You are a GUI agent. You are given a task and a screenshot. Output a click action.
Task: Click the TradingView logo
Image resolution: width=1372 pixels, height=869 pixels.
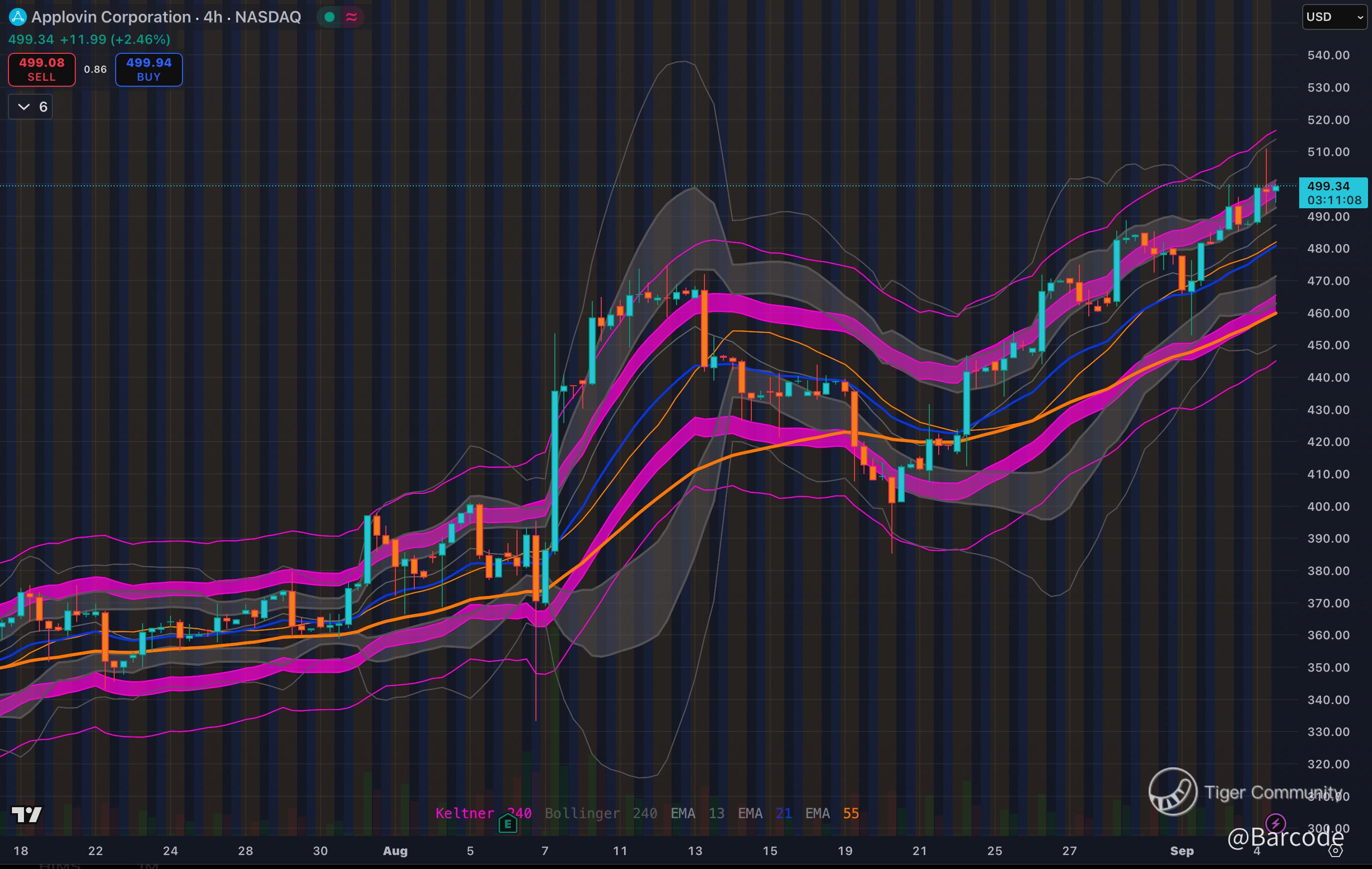click(x=27, y=815)
